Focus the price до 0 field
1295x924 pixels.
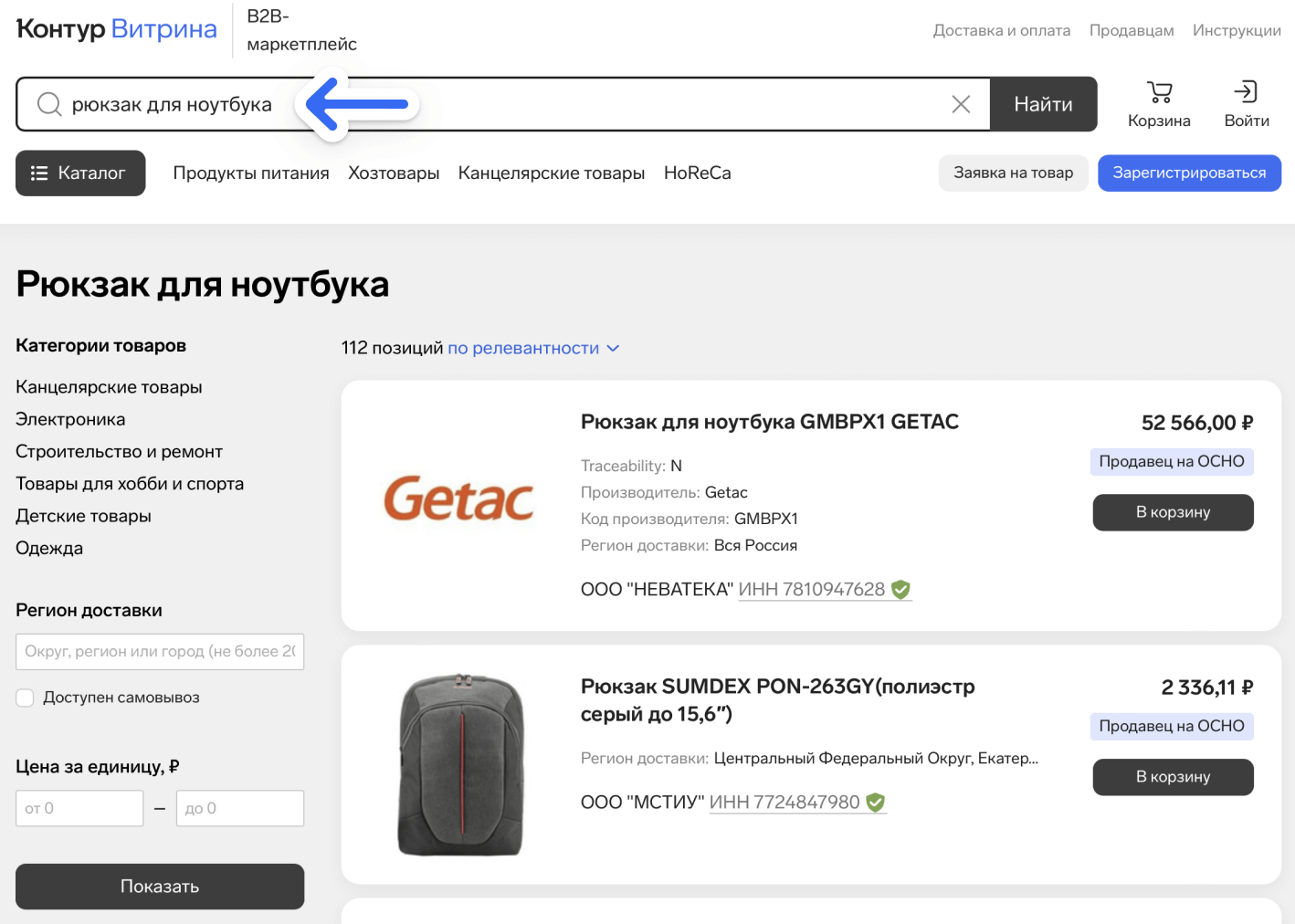point(240,809)
